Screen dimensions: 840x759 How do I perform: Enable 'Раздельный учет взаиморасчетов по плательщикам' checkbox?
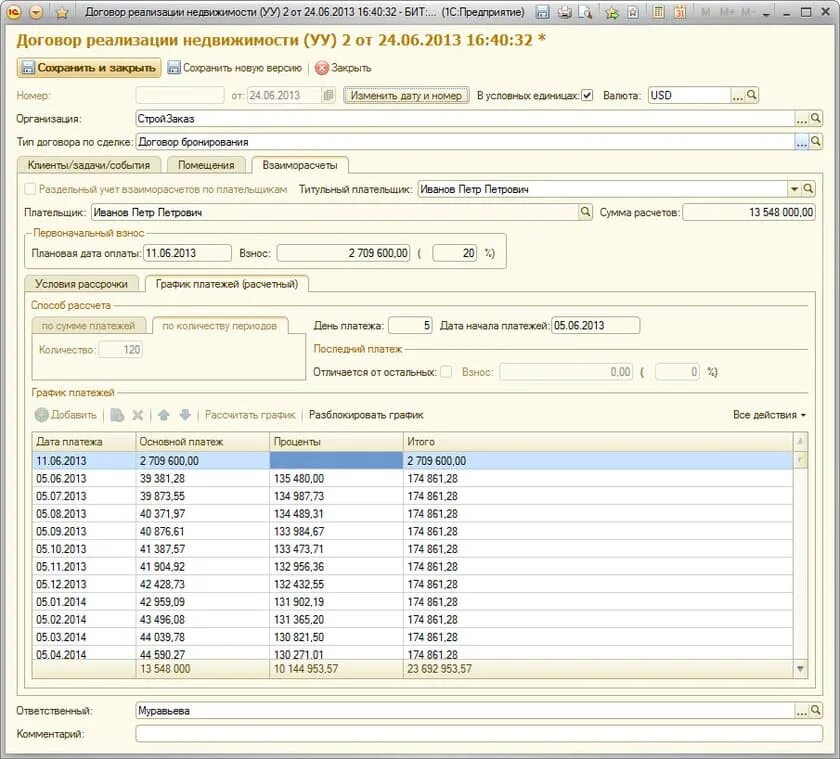30,189
